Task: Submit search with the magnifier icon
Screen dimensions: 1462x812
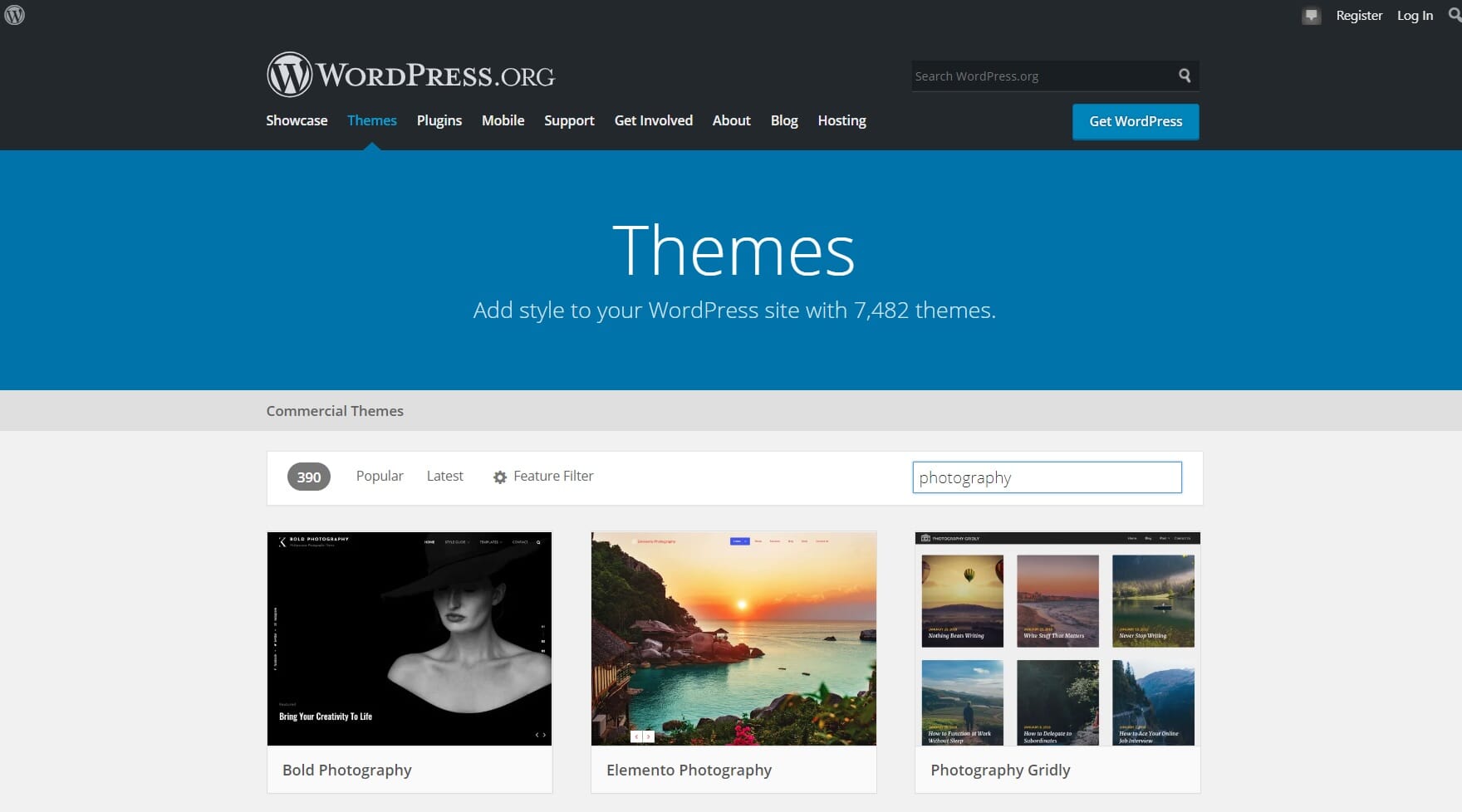Action: (x=1185, y=76)
